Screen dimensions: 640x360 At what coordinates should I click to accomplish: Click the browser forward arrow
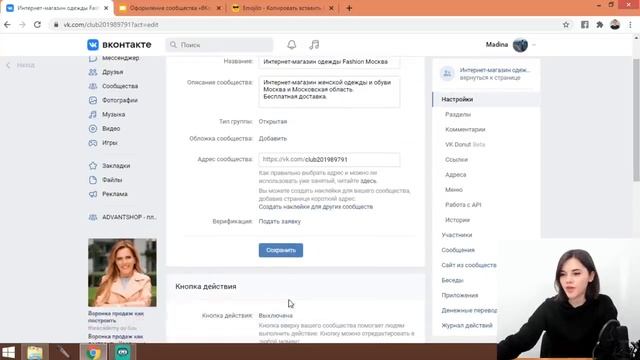coord(22,24)
